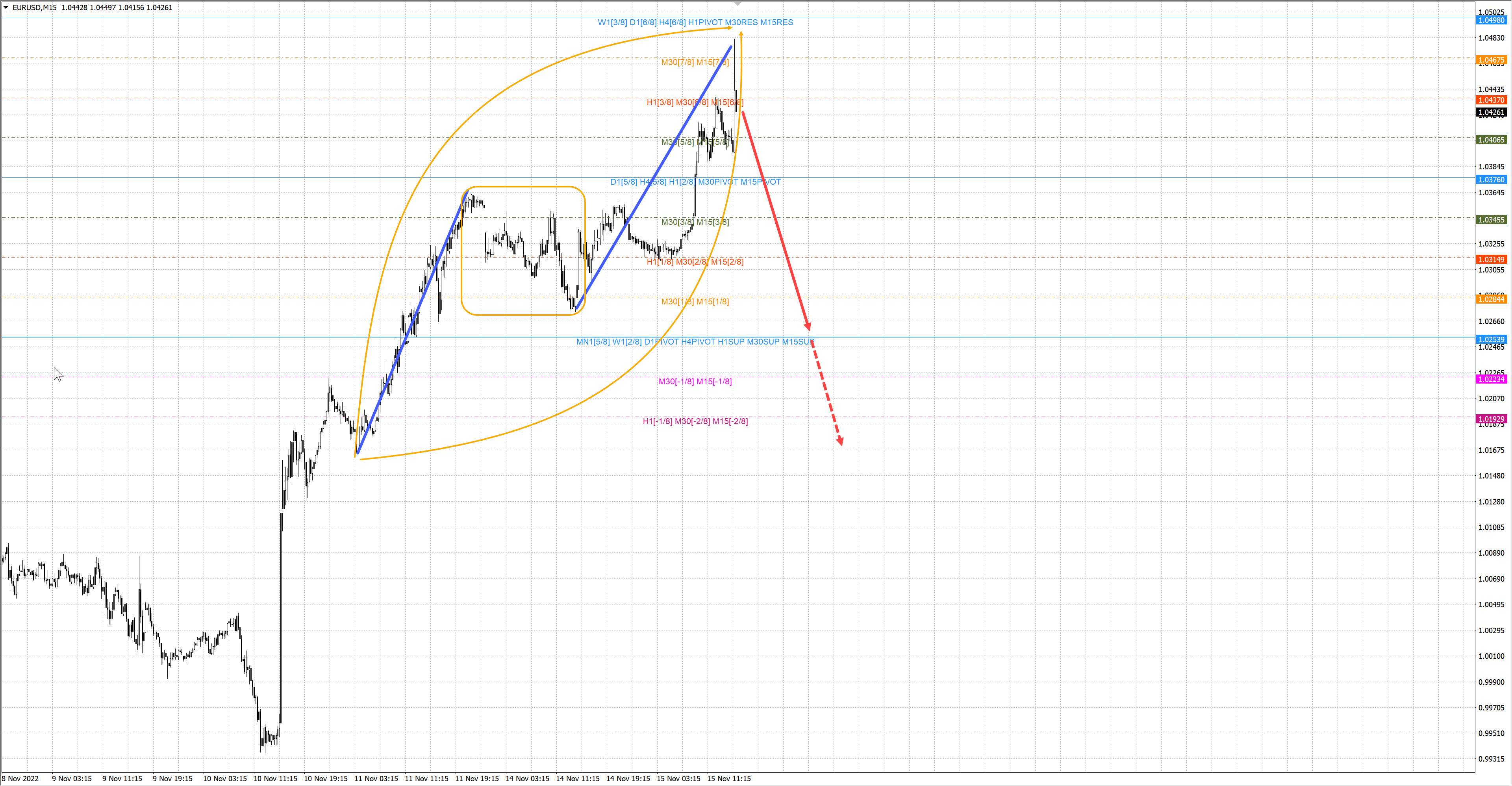Click the red 1.04370 price tag
This screenshot has width=1512, height=786.
point(1491,100)
